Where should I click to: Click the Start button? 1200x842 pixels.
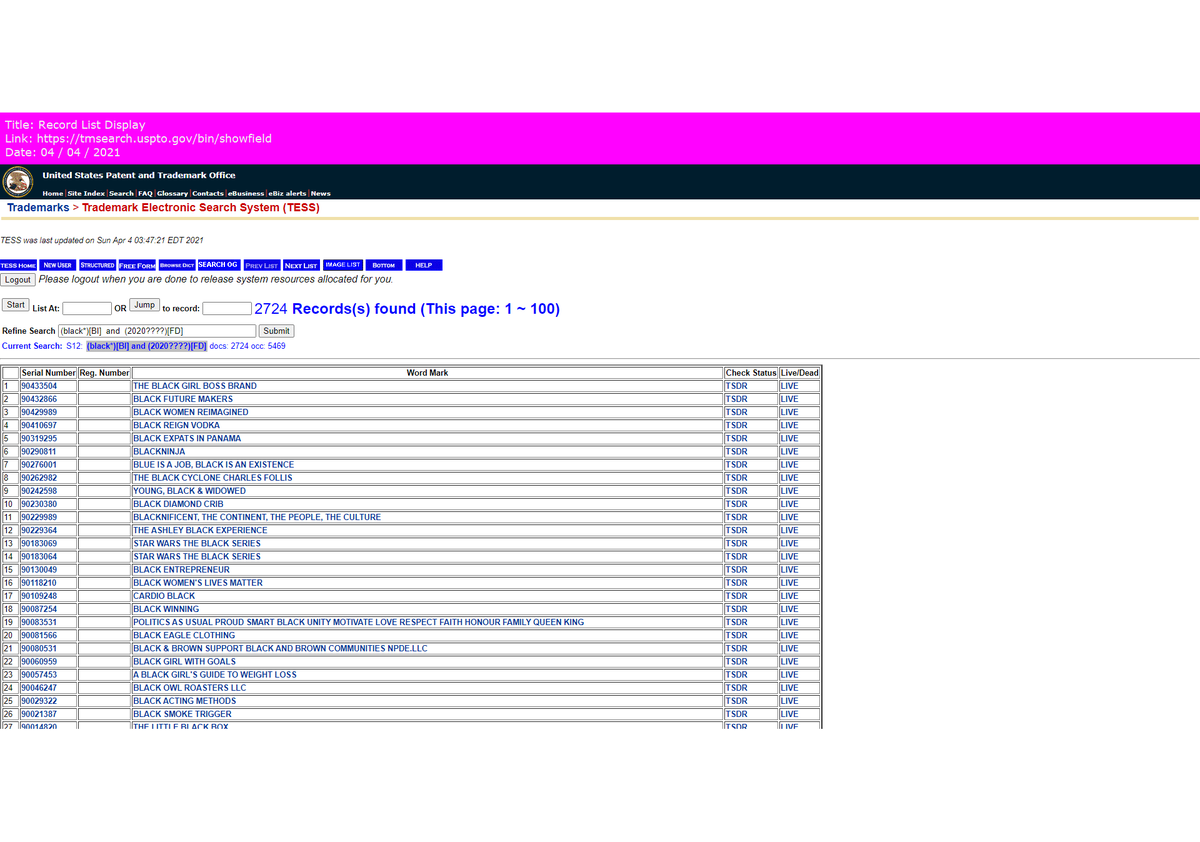pos(16,305)
